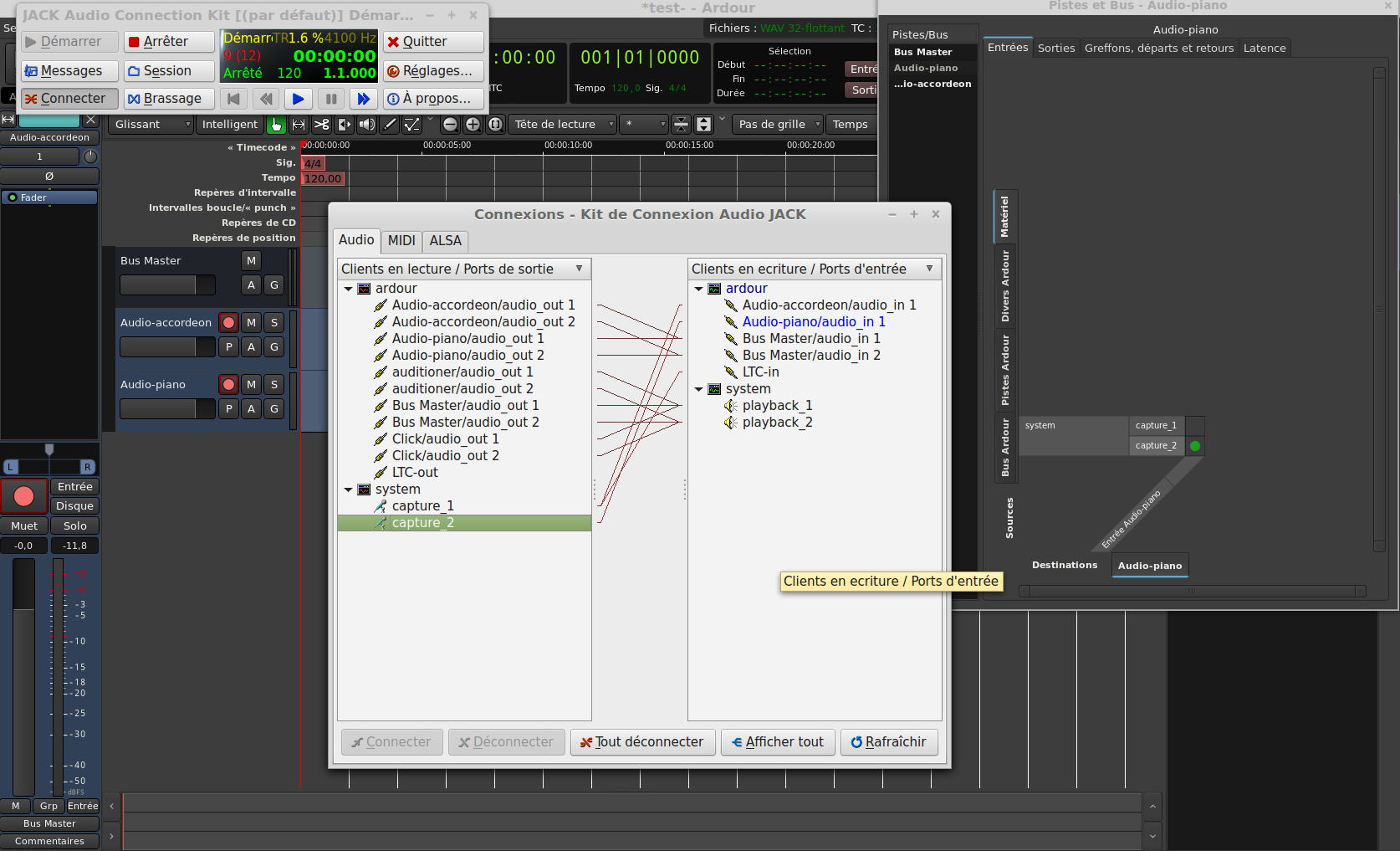Toggle record-arm on Audio-accordeon track
This screenshot has width=1400, height=851.
click(228, 323)
